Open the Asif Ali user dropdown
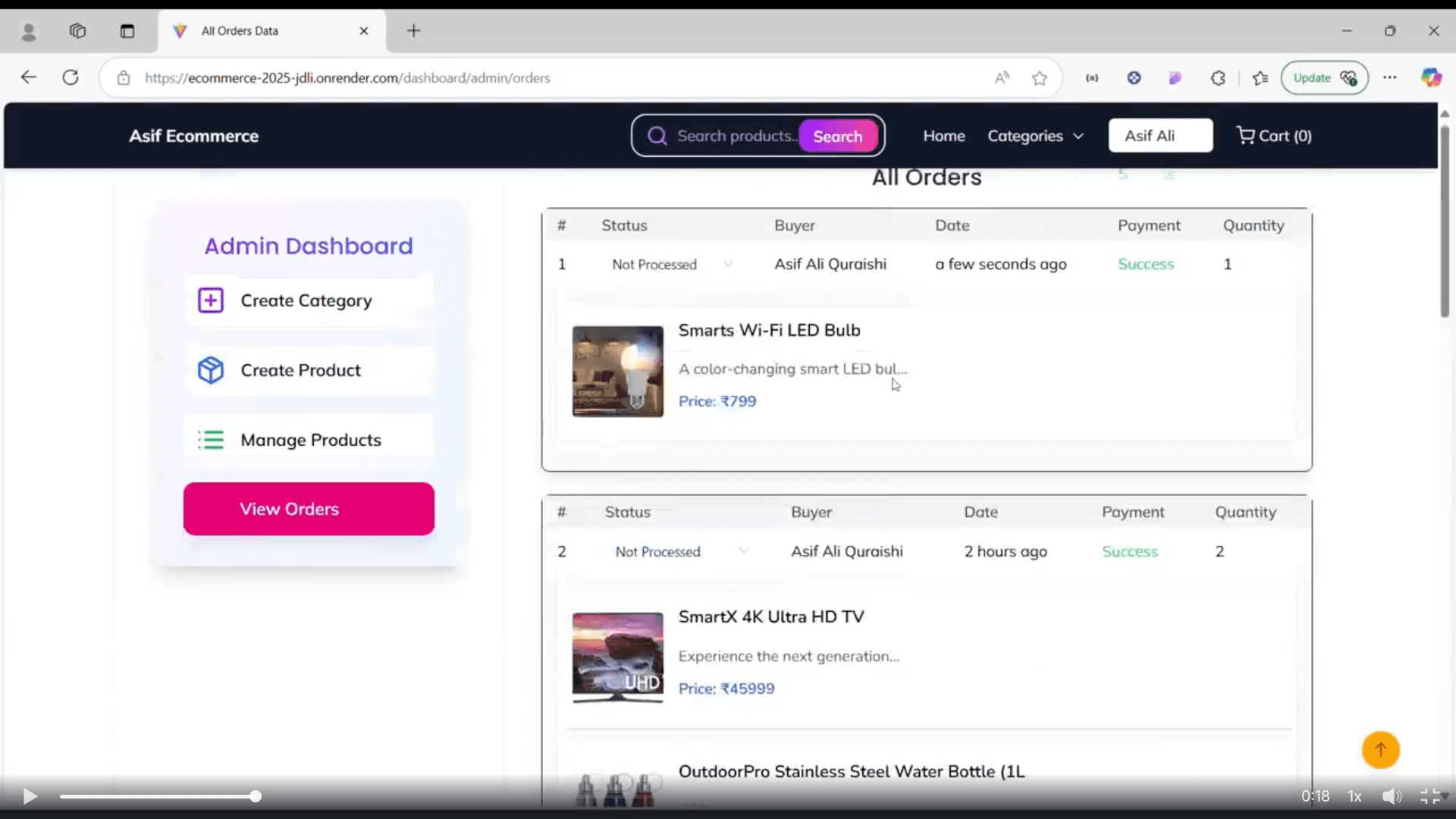 [x=1160, y=136]
